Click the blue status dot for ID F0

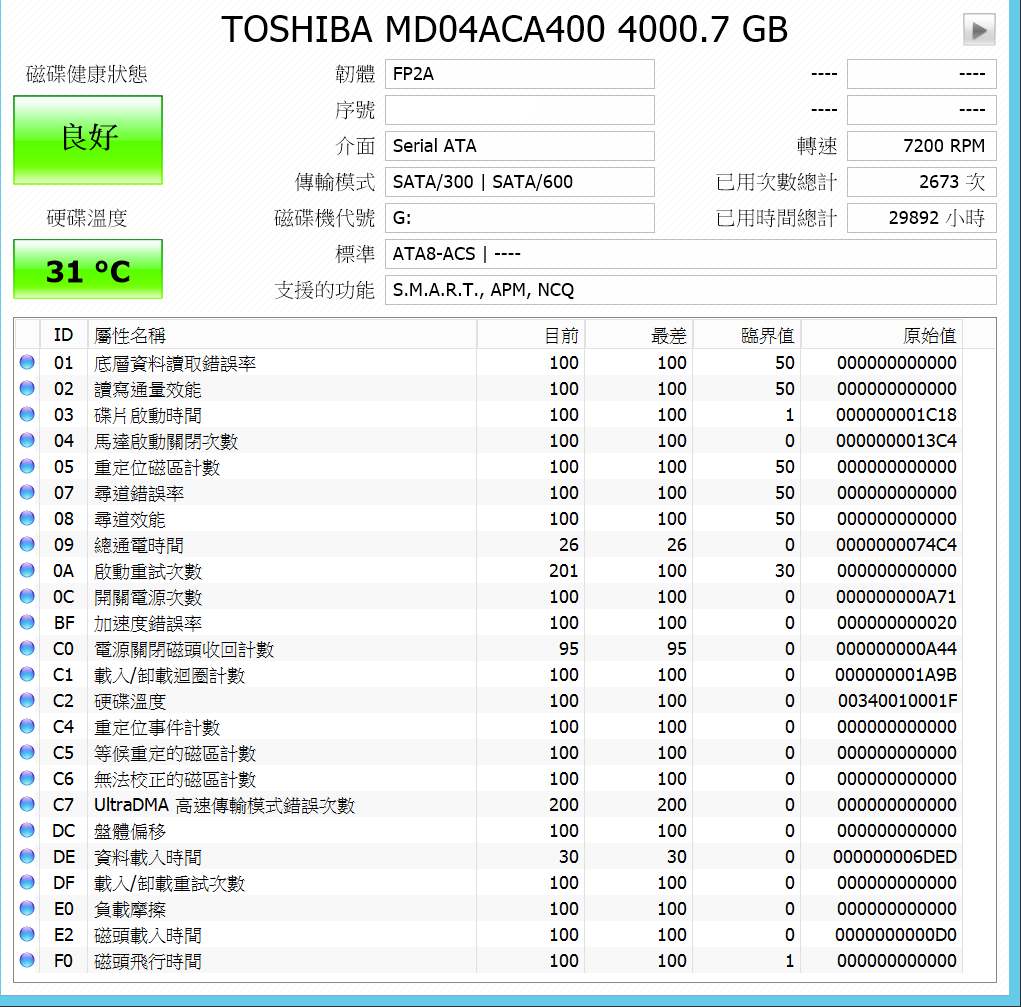(27, 960)
